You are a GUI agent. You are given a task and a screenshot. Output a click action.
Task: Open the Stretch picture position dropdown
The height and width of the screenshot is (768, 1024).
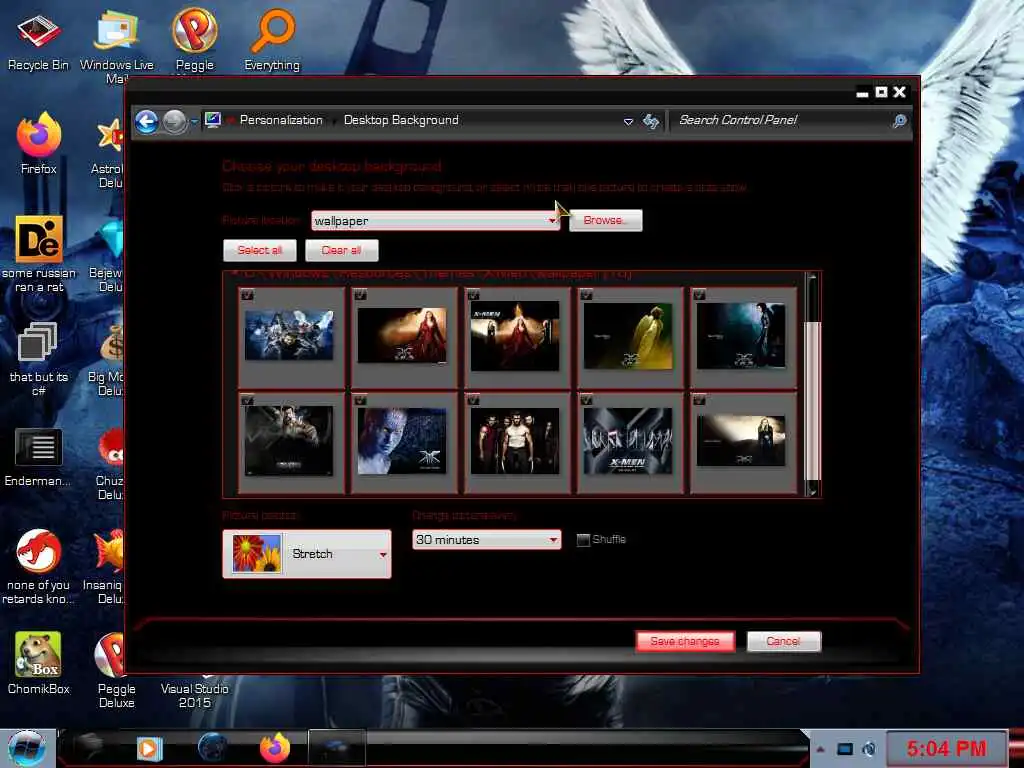click(307, 554)
